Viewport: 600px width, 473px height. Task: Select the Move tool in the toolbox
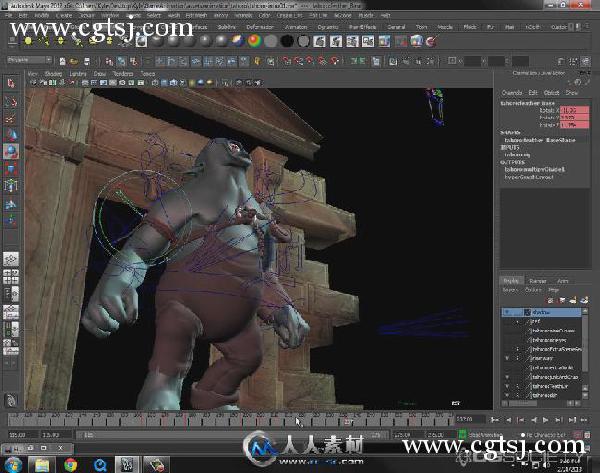coord(11,135)
